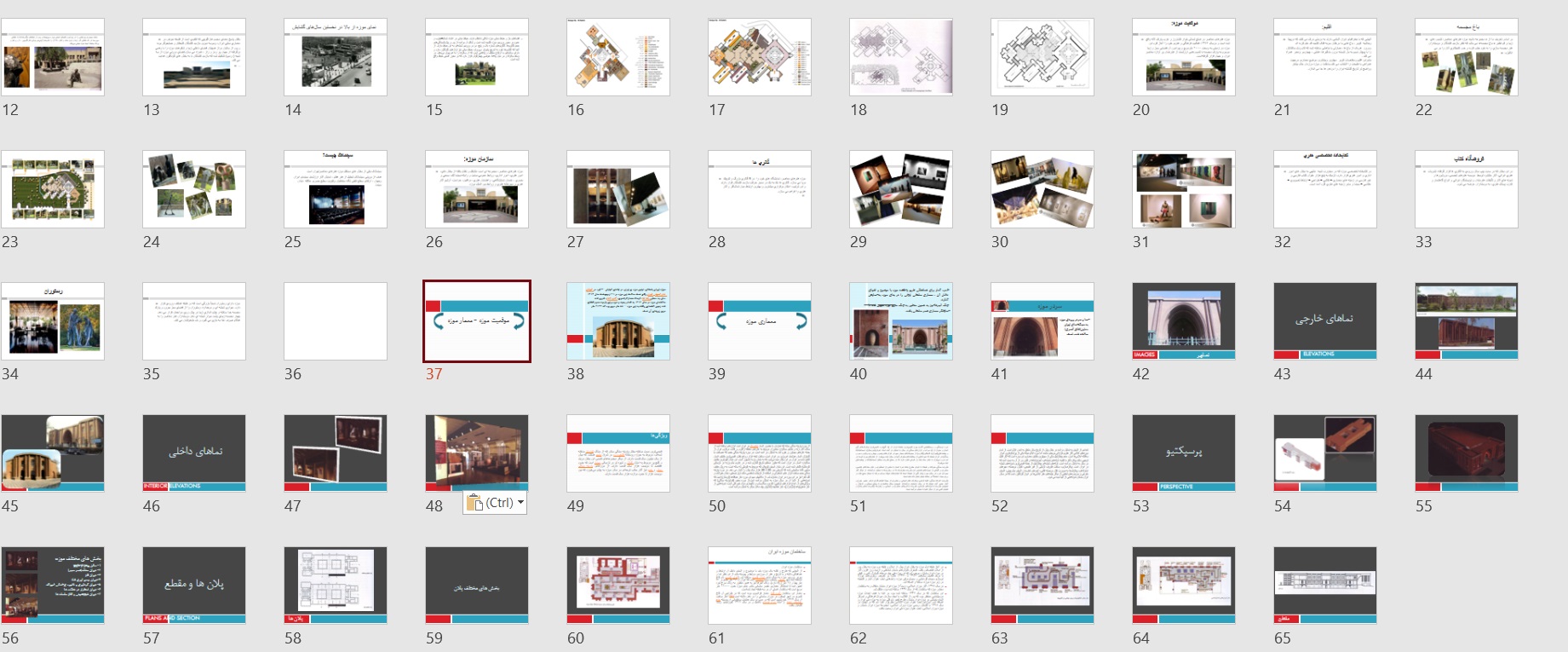Select slide 16 with colored floor plan
1568x652 pixels.
coord(617,57)
